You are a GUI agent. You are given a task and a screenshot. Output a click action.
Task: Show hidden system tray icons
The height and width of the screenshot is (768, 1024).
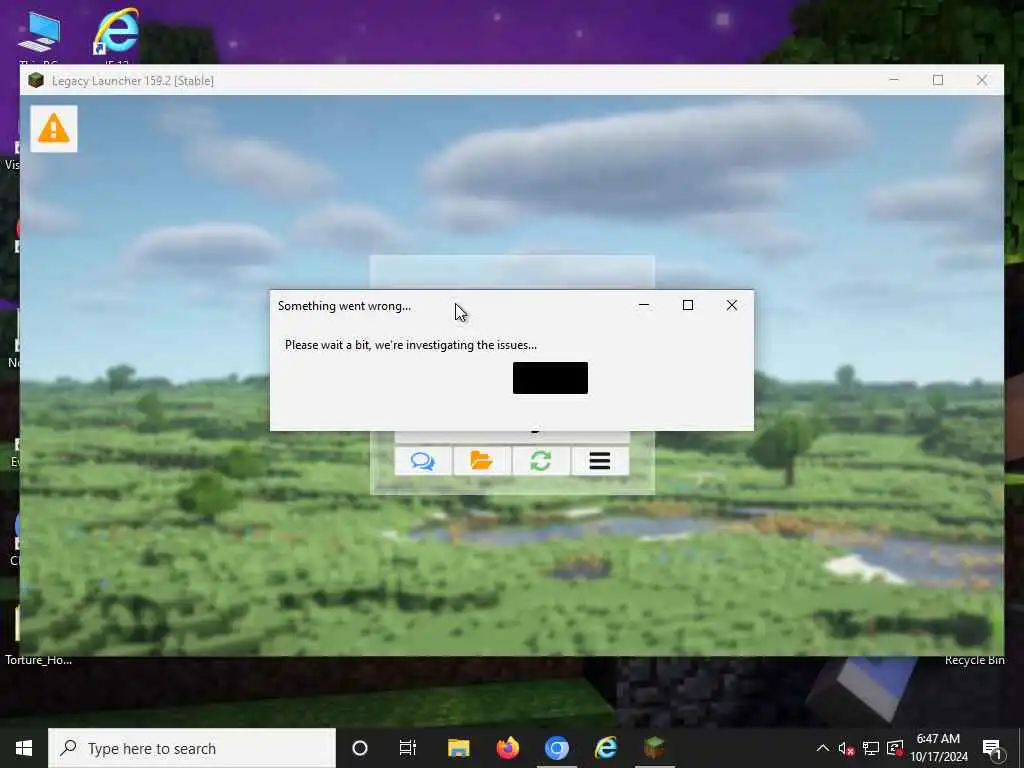click(823, 748)
